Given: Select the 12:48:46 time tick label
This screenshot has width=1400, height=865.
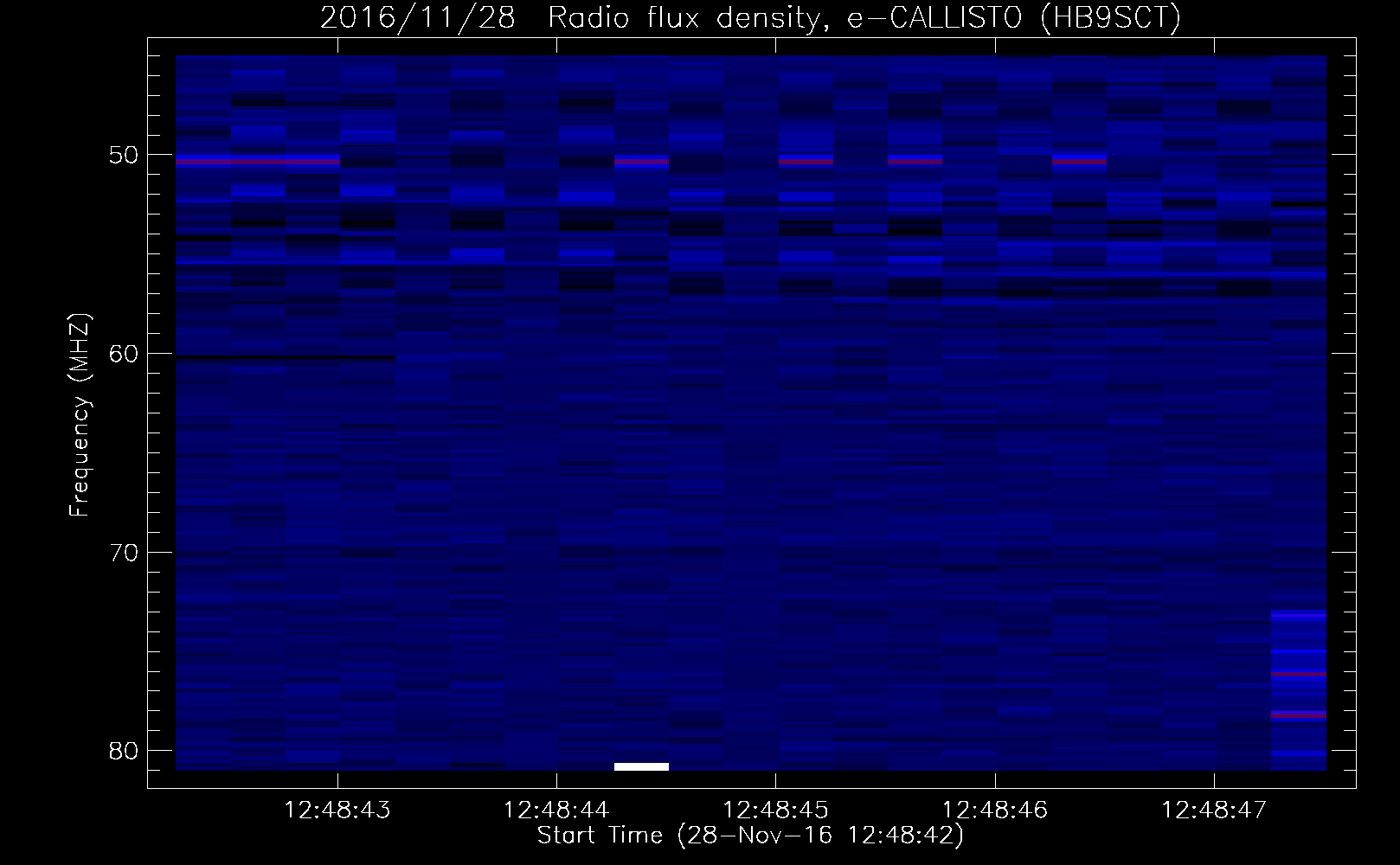Looking at the screenshot, I should 994,811.
